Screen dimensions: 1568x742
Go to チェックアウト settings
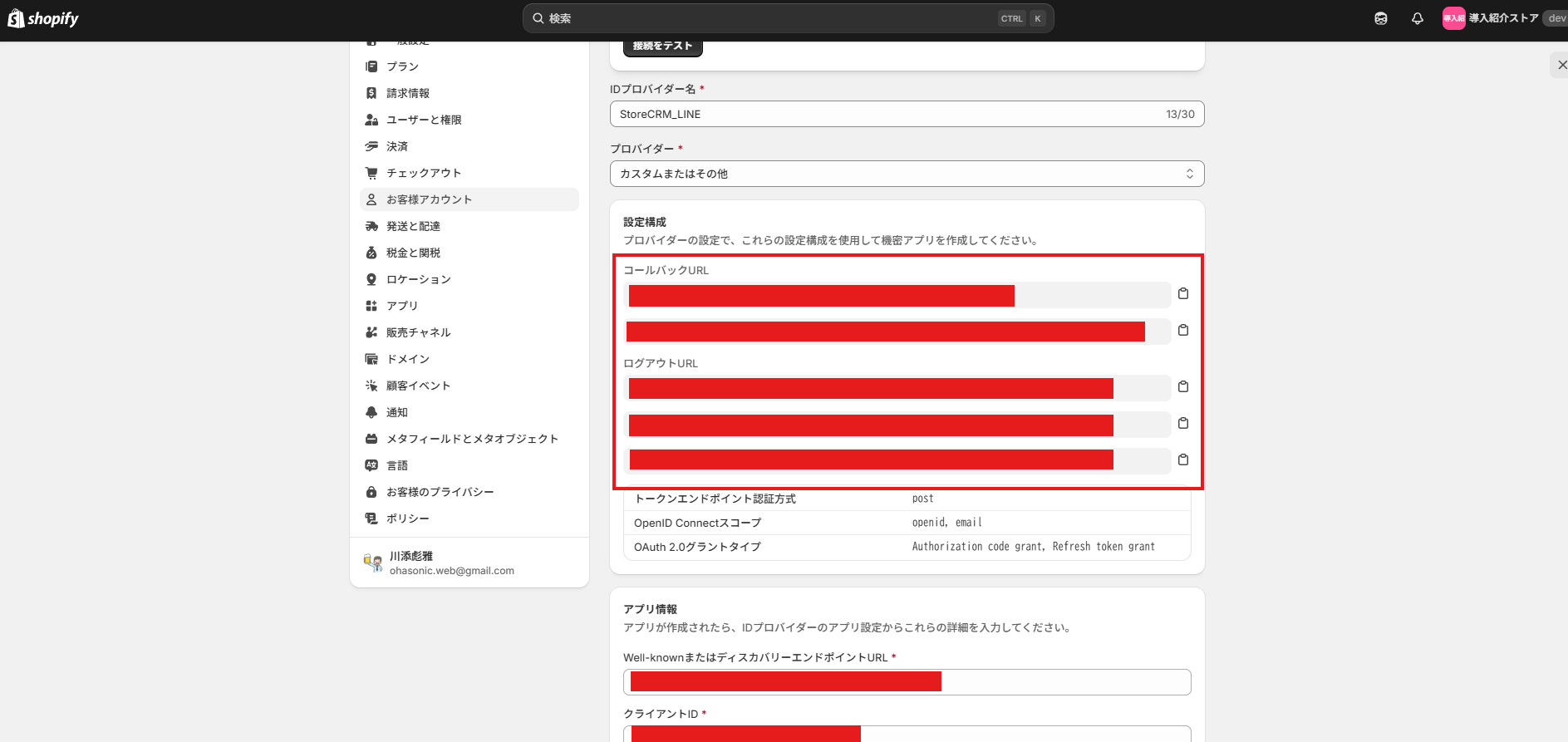tap(424, 173)
